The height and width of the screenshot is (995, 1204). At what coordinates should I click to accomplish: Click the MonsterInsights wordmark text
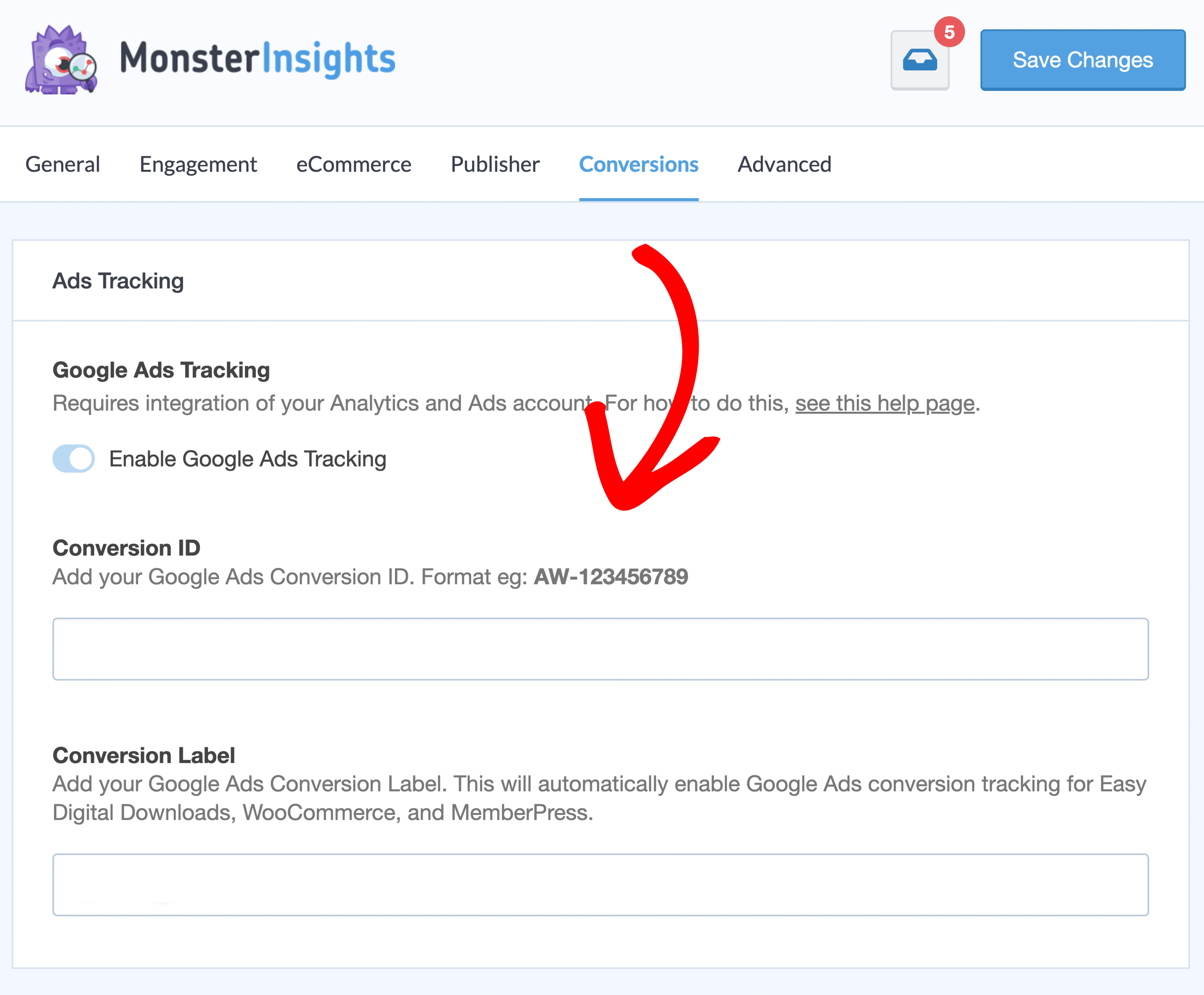pyautogui.click(x=258, y=59)
